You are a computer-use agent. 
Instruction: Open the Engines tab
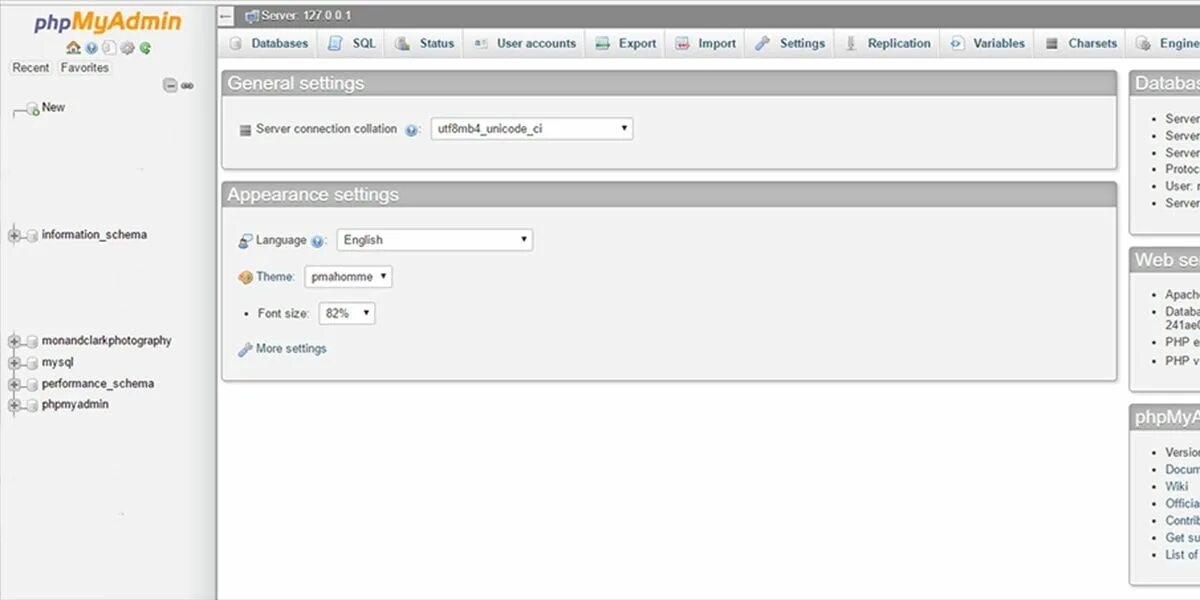tap(1165, 44)
